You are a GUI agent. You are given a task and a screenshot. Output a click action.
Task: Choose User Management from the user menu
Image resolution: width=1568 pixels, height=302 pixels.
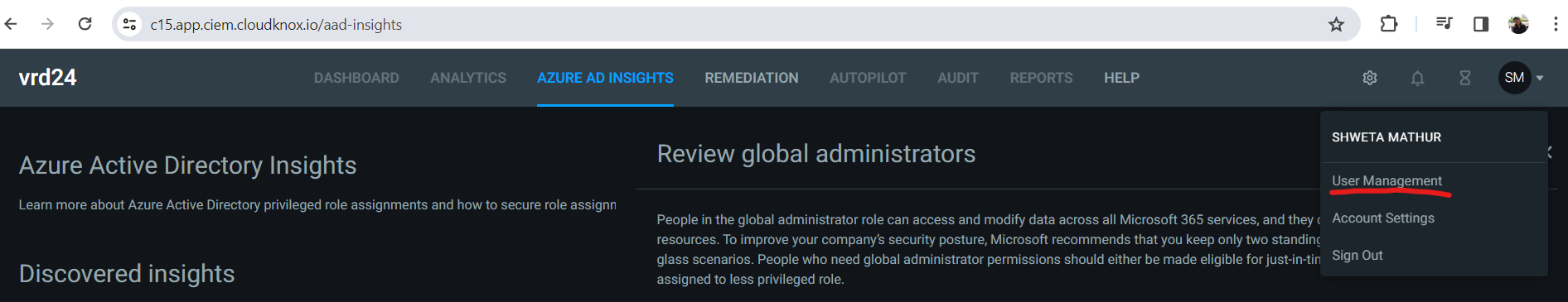click(1387, 180)
